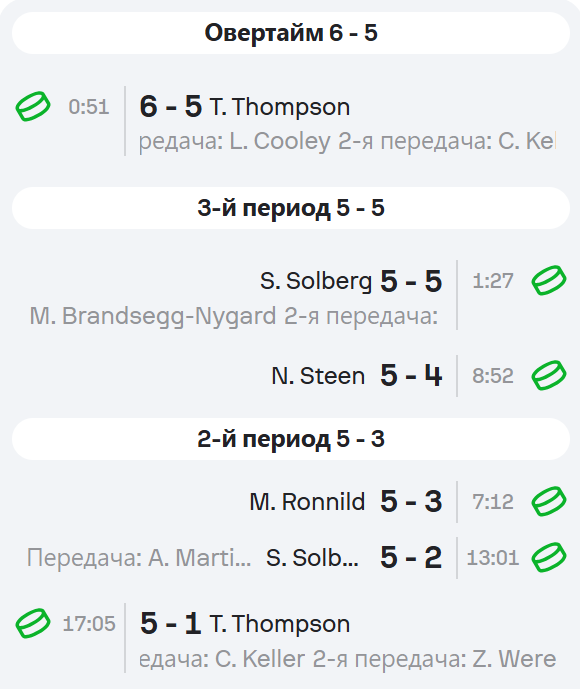580x689 pixels.
Task: Click the puck icon beside the 8:52 goal
Action: (x=549, y=375)
